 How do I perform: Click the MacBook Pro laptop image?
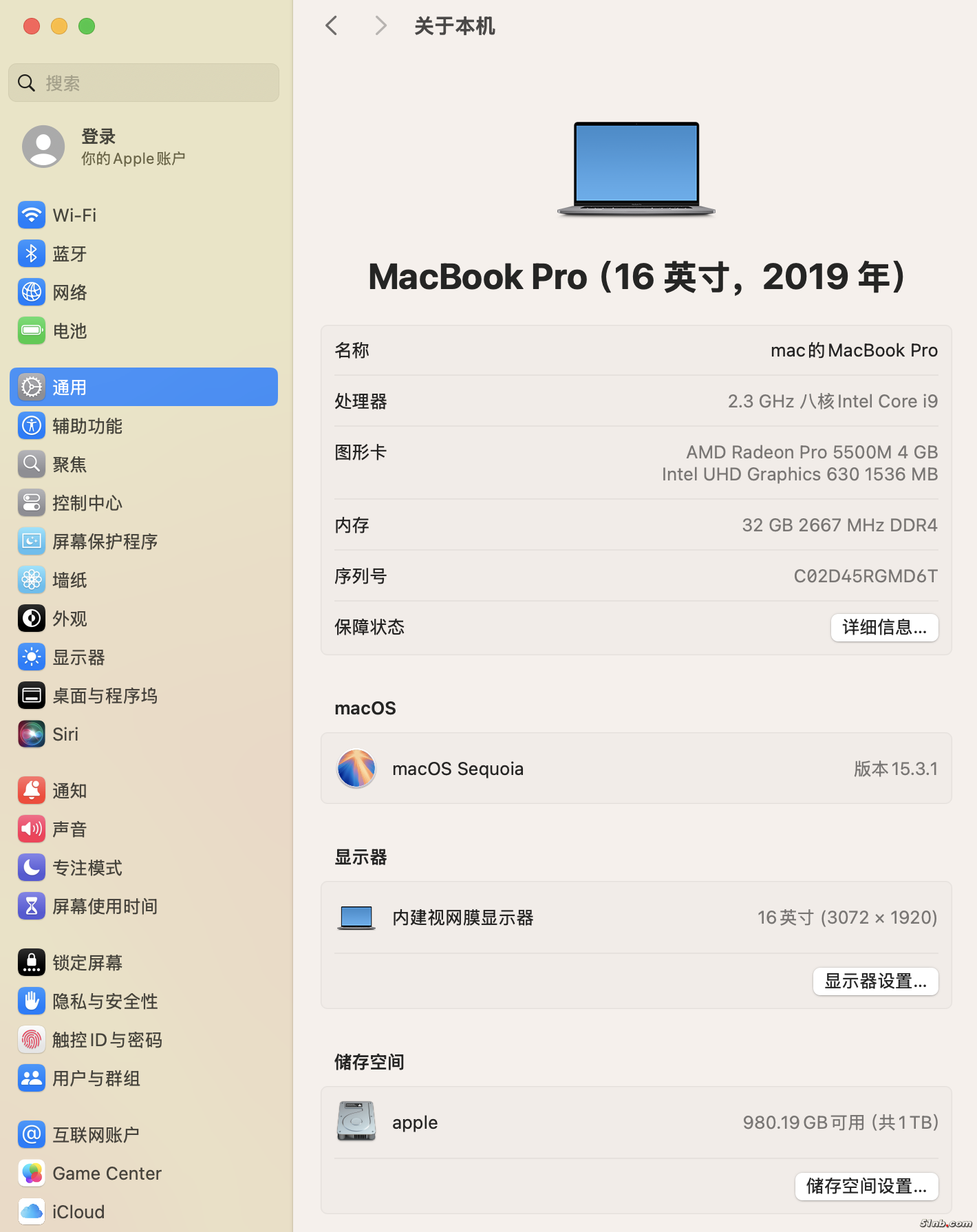[x=636, y=170]
